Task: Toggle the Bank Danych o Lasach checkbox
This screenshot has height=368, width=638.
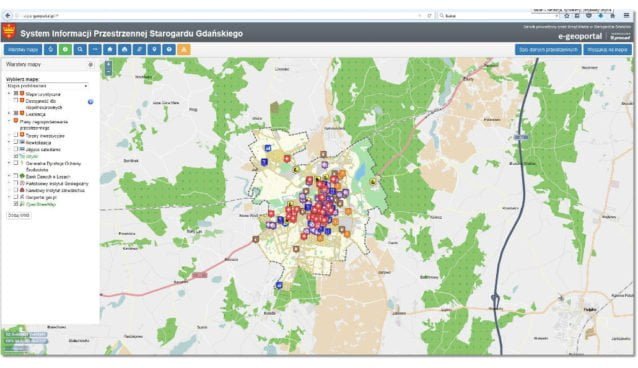Action: coord(16,176)
